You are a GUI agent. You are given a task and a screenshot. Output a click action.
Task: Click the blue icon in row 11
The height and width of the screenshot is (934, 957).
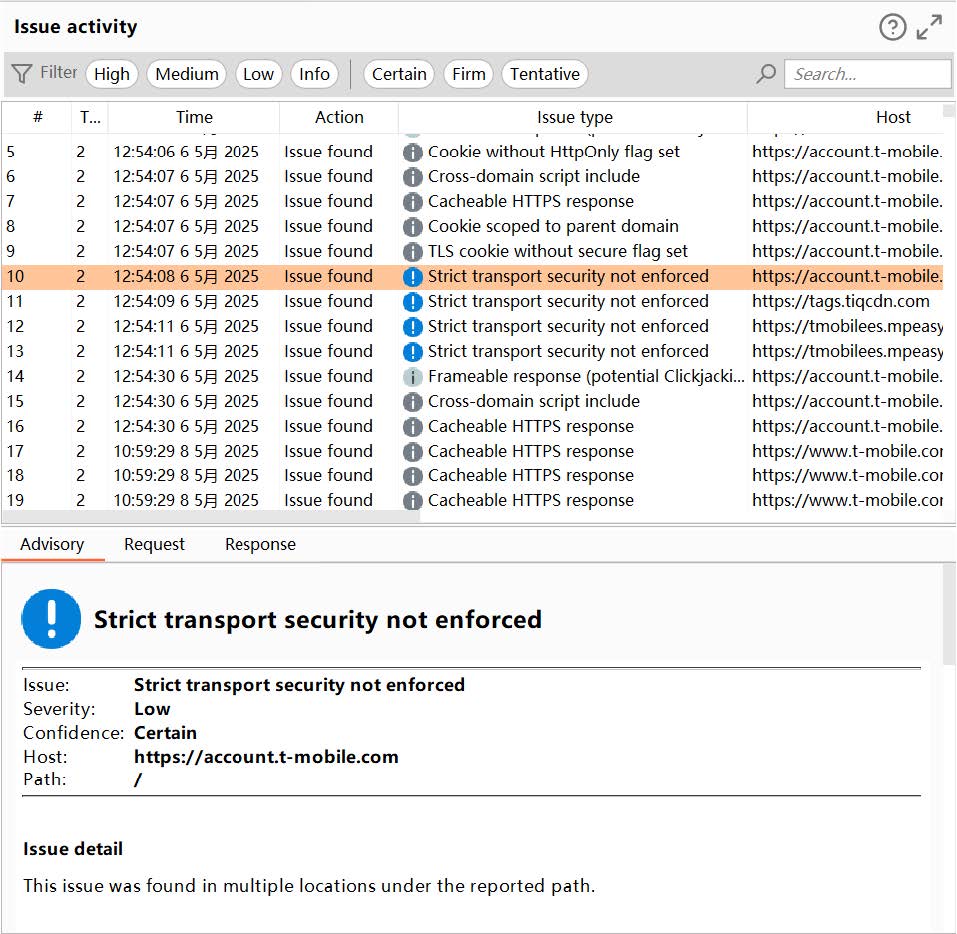412,302
